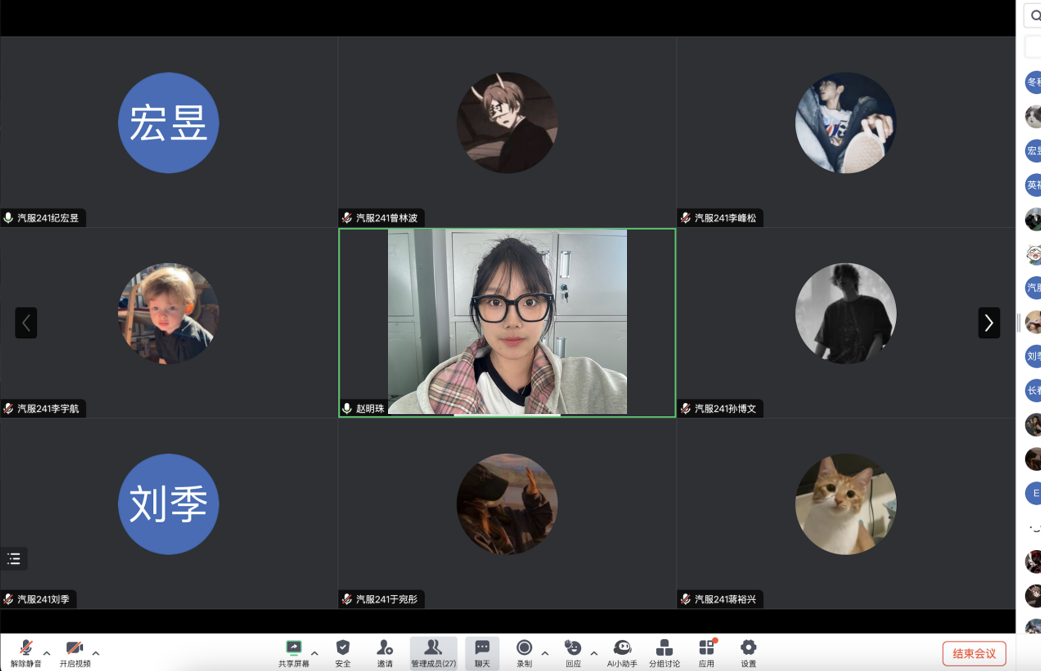Expand video options arrow beside 开启视频
The height and width of the screenshot is (671, 1041).
pyautogui.click(x=96, y=653)
